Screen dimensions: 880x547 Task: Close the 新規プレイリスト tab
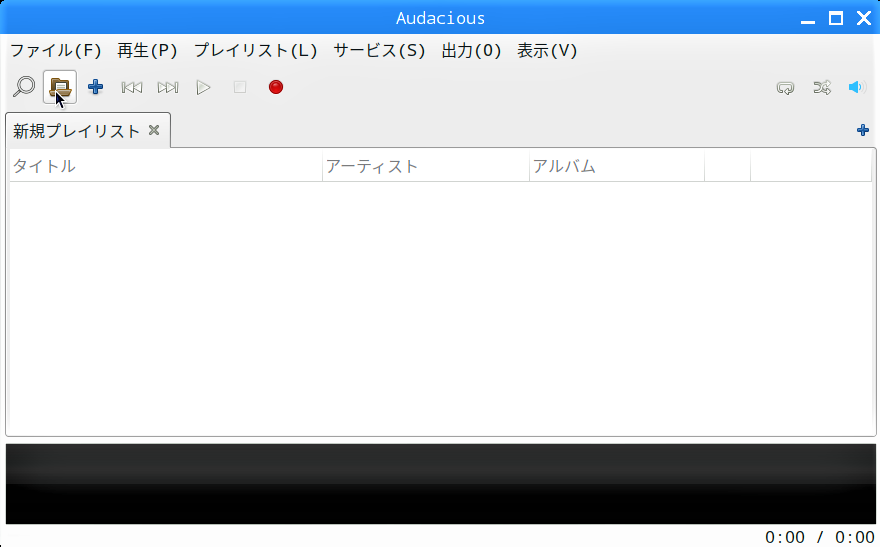pyautogui.click(x=154, y=130)
